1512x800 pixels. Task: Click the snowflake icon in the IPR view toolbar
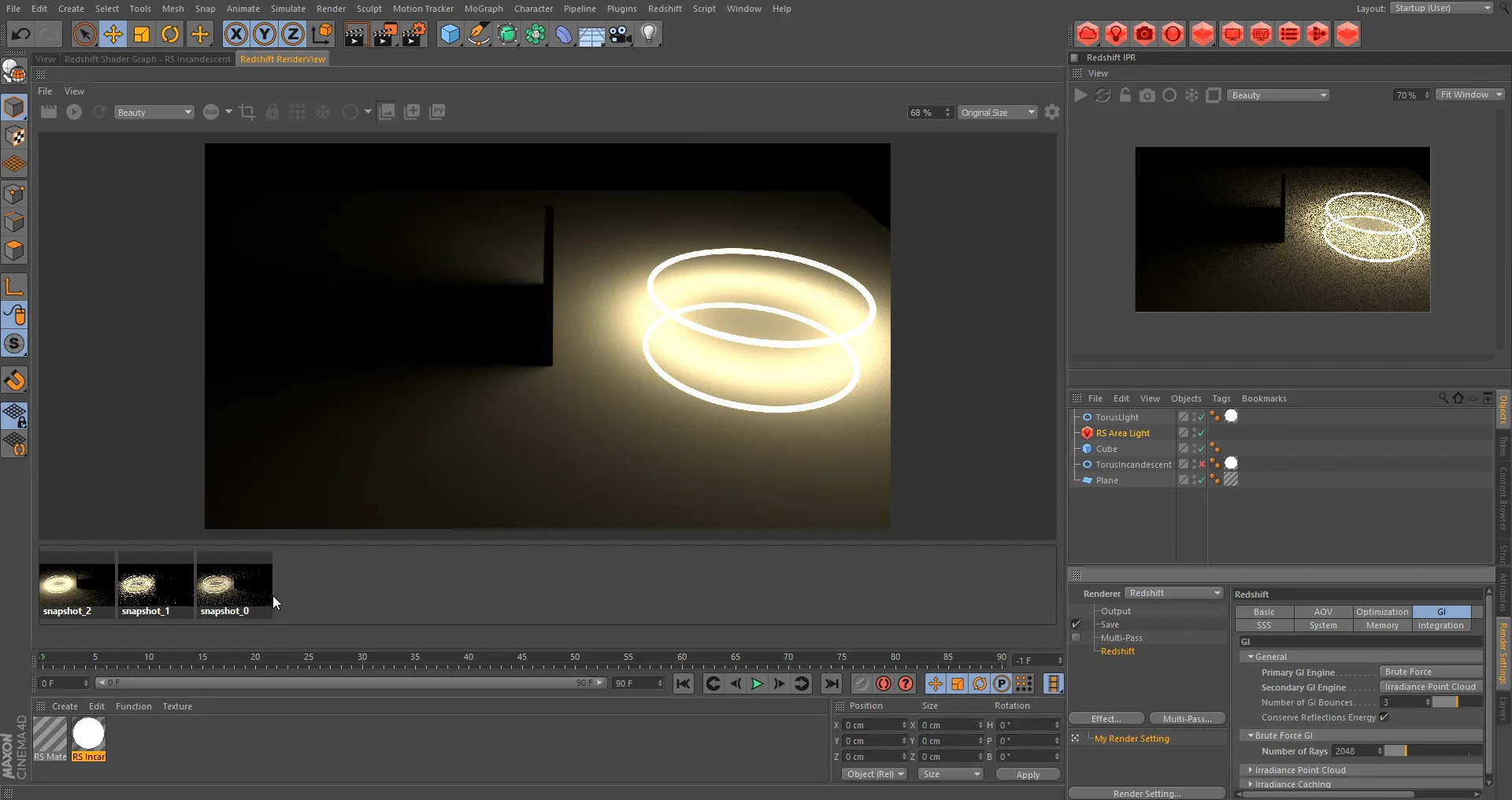(x=1191, y=95)
